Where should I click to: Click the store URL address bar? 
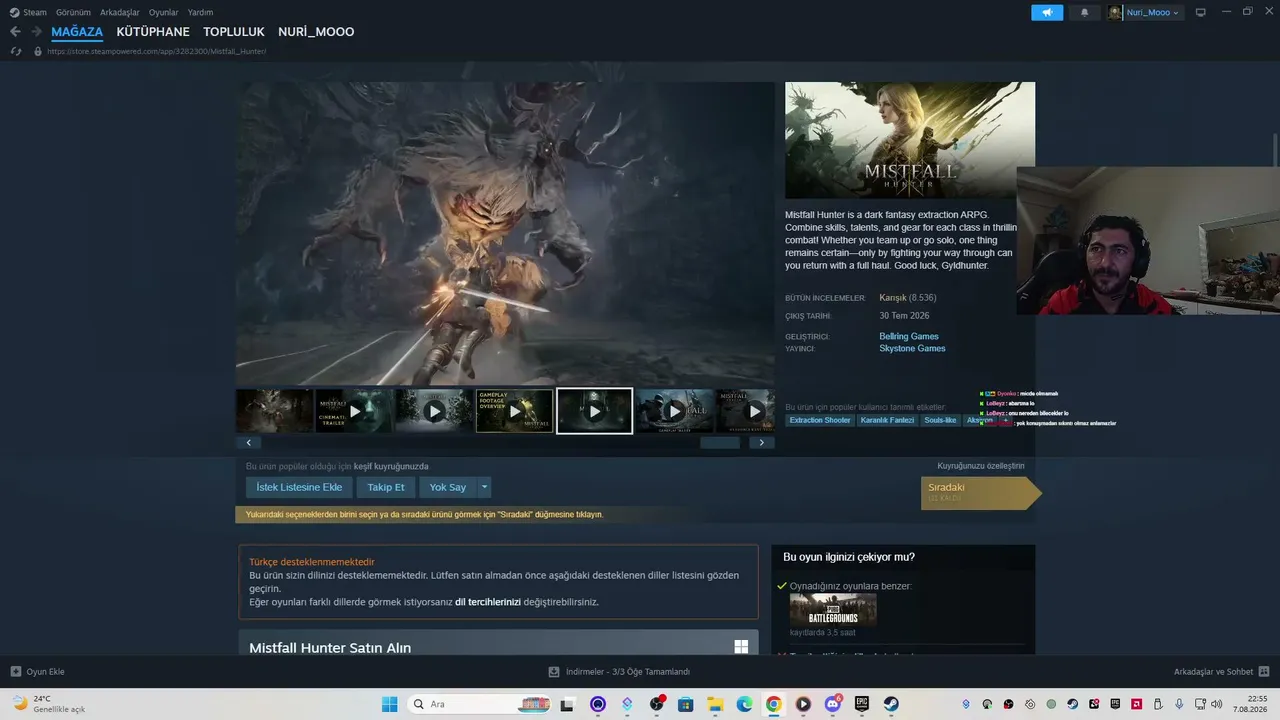tap(156, 51)
